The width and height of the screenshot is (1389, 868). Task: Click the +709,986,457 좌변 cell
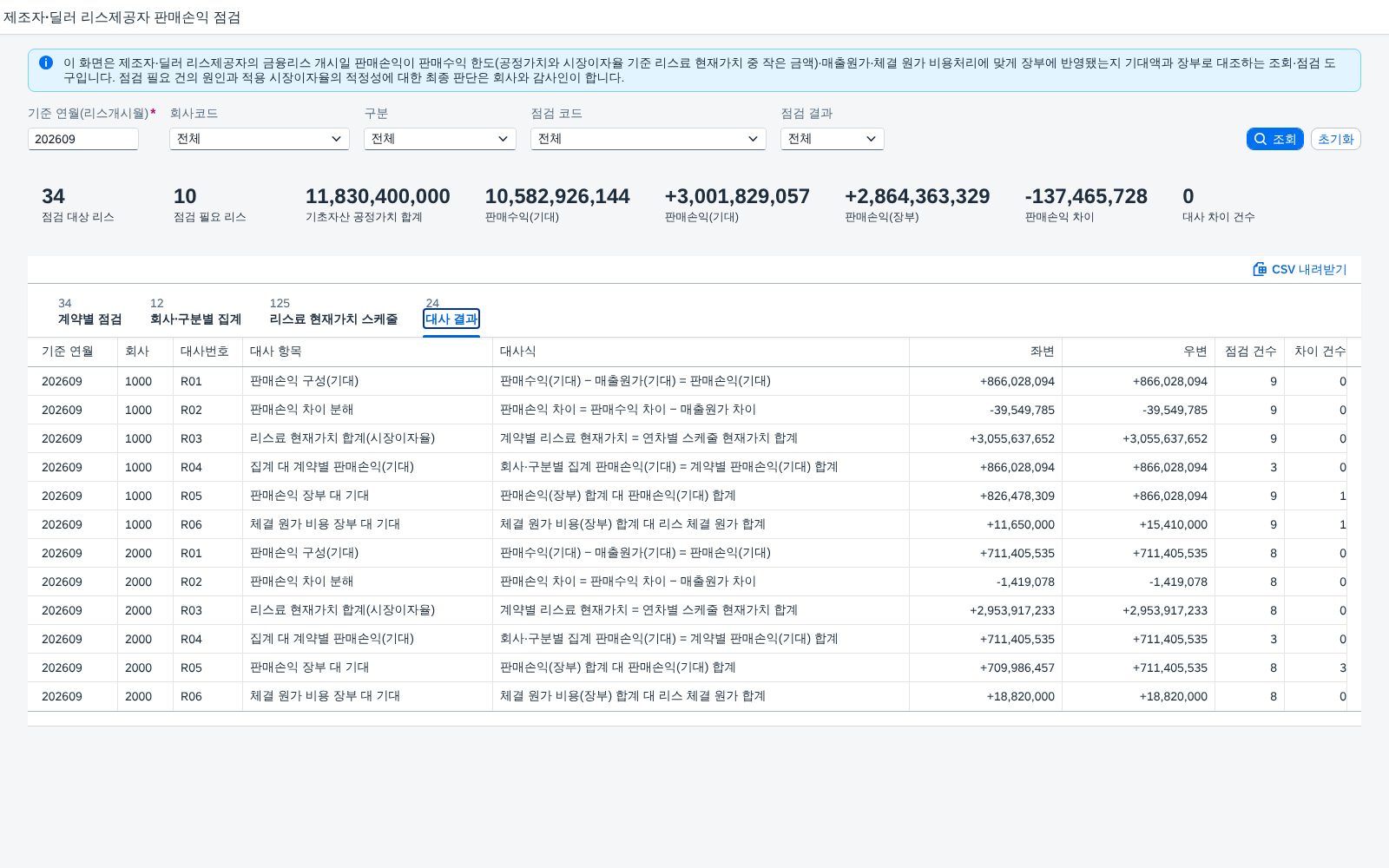(1017, 667)
